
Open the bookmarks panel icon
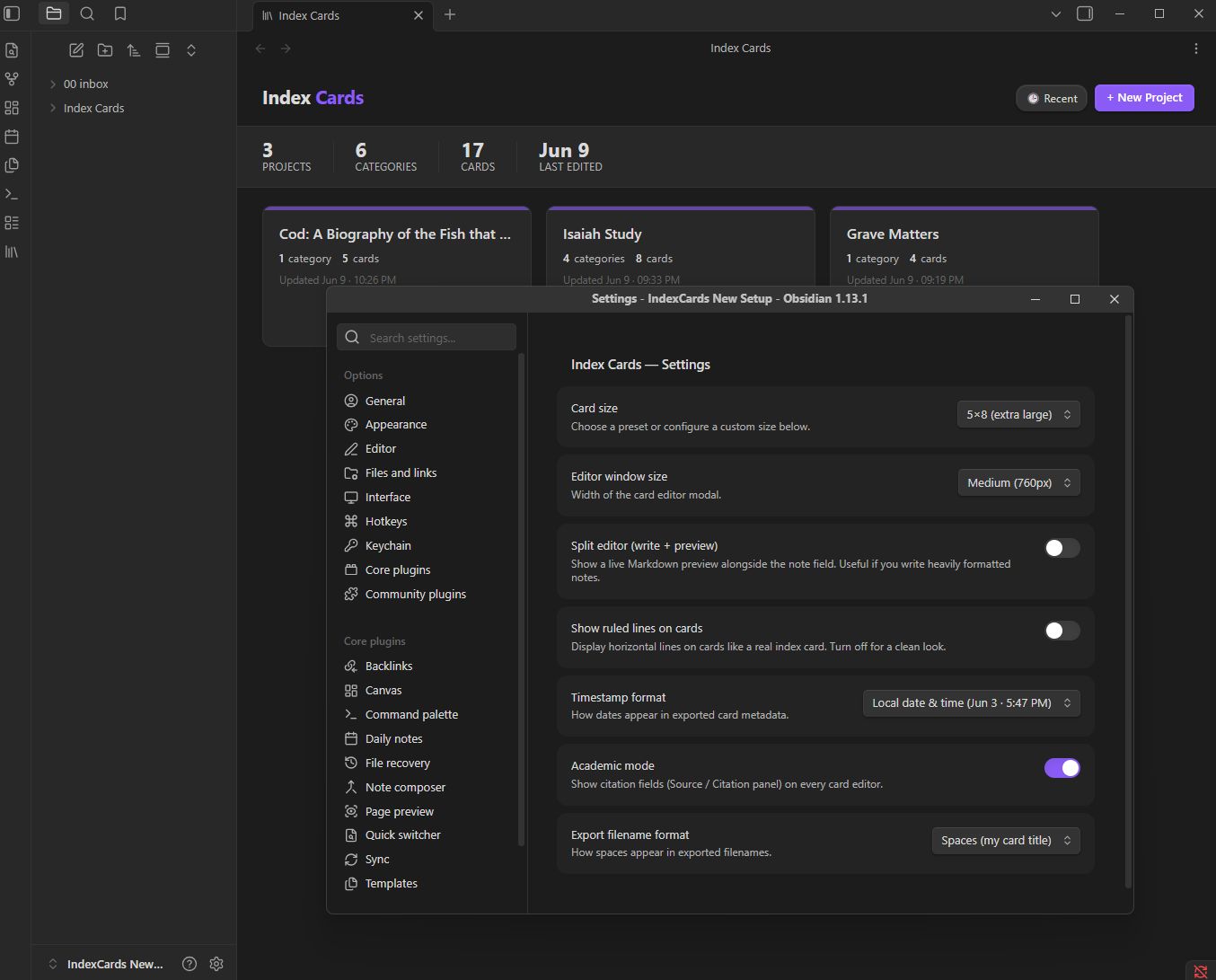point(120,13)
